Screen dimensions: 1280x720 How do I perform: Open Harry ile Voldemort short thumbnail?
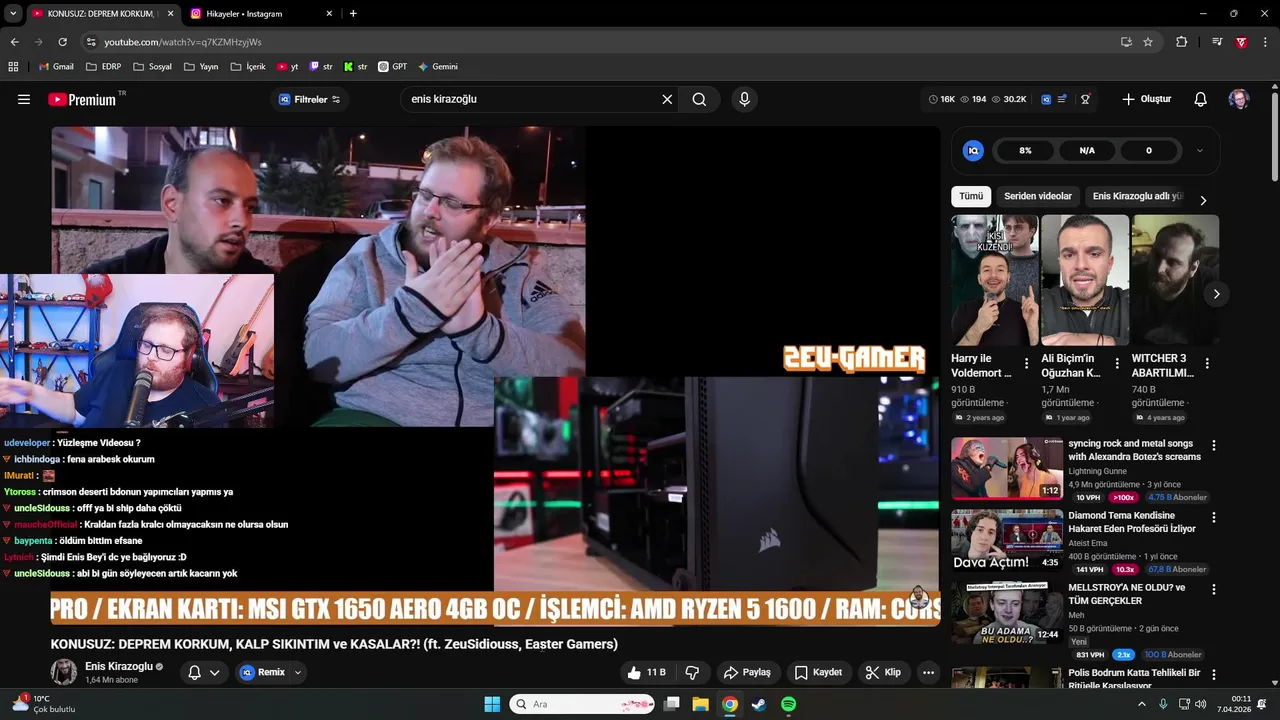click(x=995, y=280)
